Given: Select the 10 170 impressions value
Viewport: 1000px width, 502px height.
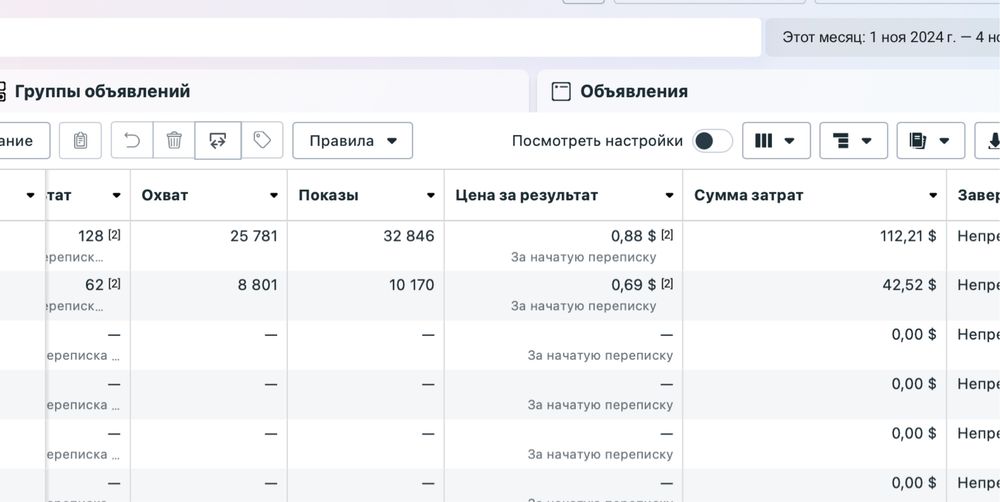Looking at the screenshot, I should click(x=411, y=284).
